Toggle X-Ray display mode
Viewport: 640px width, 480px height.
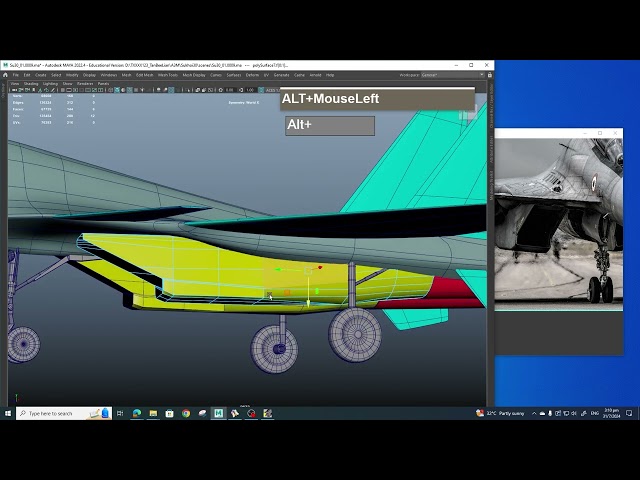click(x=198, y=90)
